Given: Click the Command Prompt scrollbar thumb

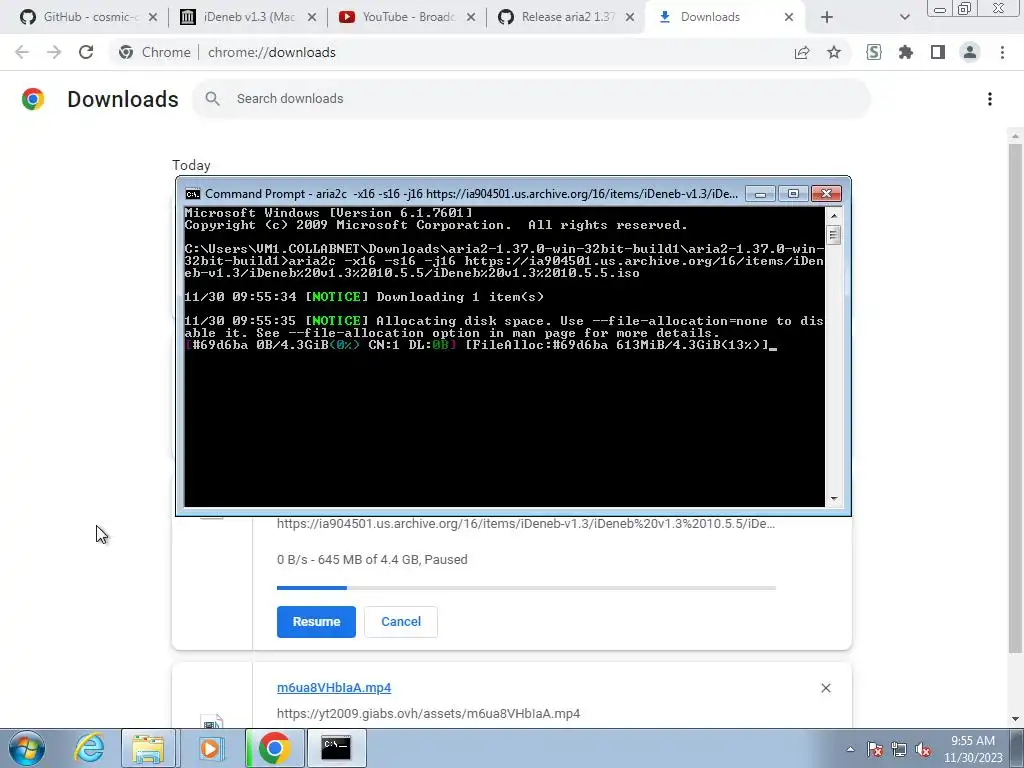Looking at the screenshot, I should [x=833, y=234].
